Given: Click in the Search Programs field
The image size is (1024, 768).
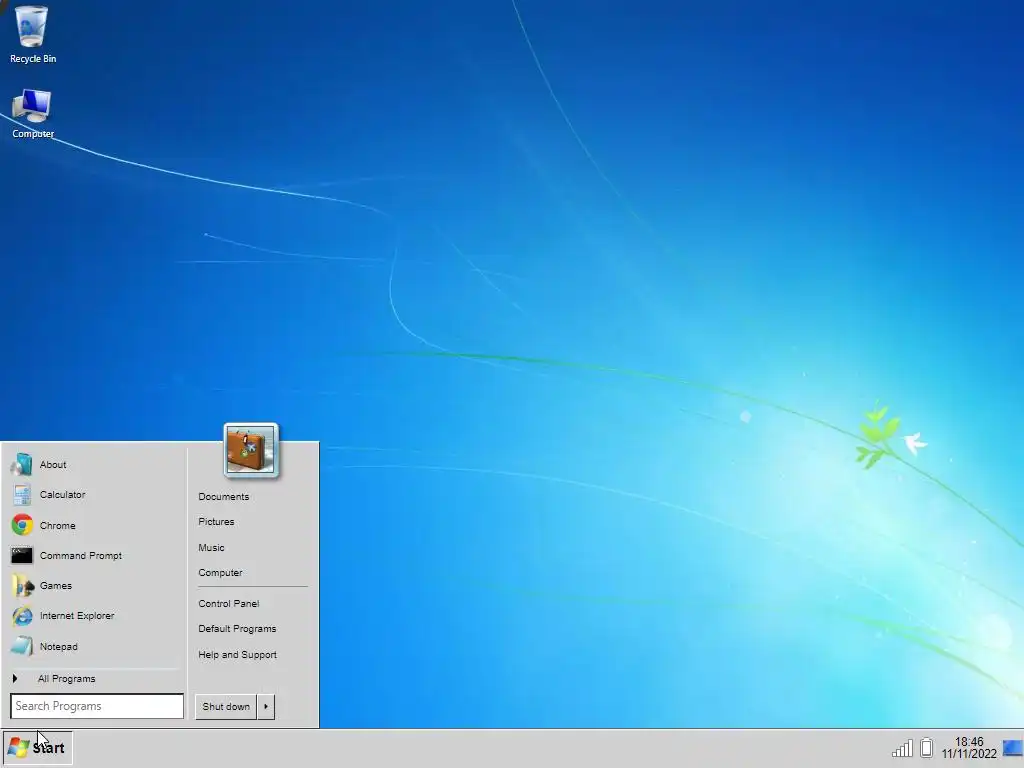Looking at the screenshot, I should click(x=97, y=706).
